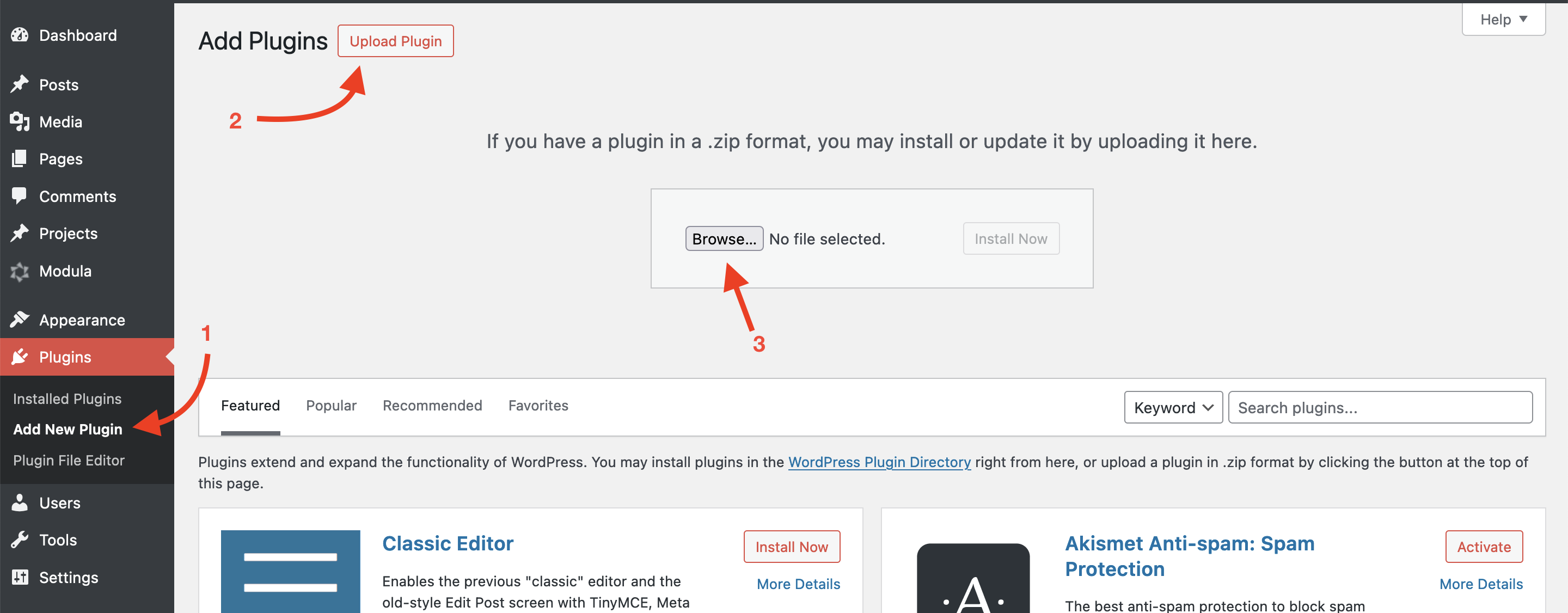Expand the Help dropdown panel
Screen dimensions: 1568x613
coord(1503,20)
